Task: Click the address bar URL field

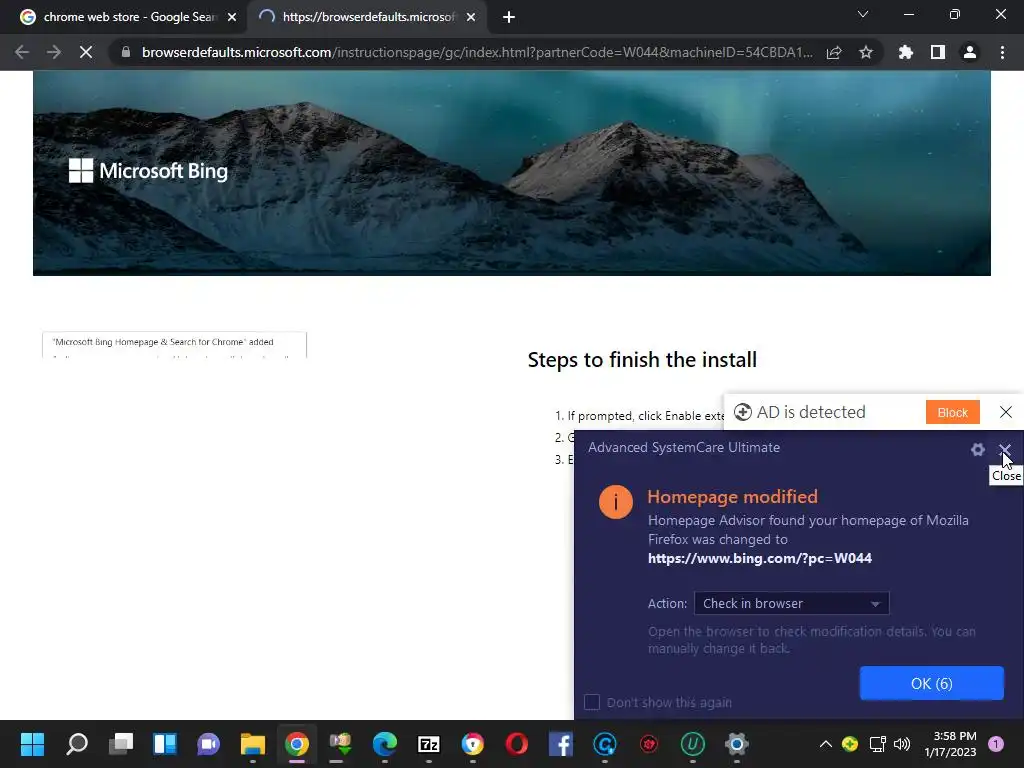Action: pyautogui.click(x=477, y=52)
